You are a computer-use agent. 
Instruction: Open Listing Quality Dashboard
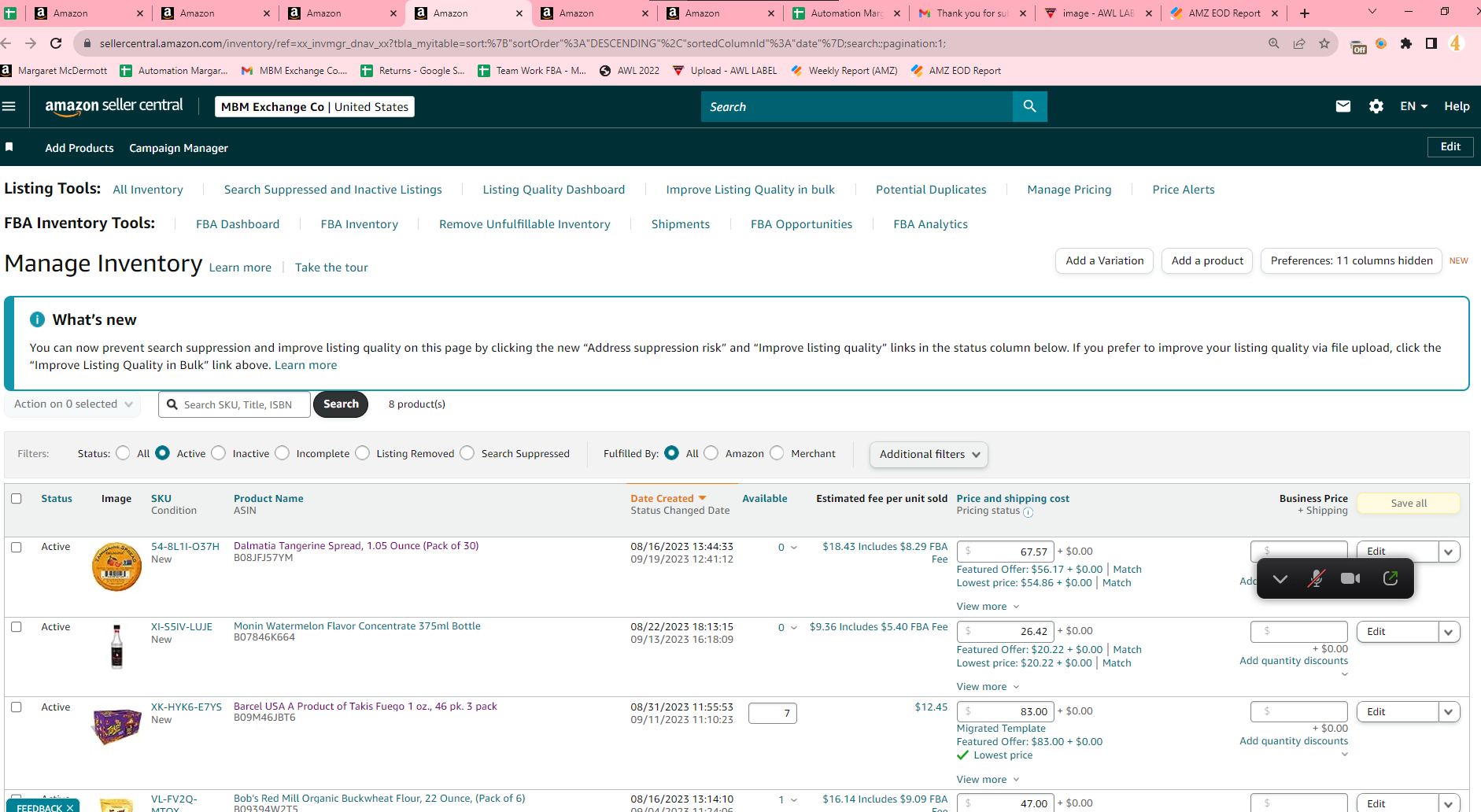(x=554, y=190)
